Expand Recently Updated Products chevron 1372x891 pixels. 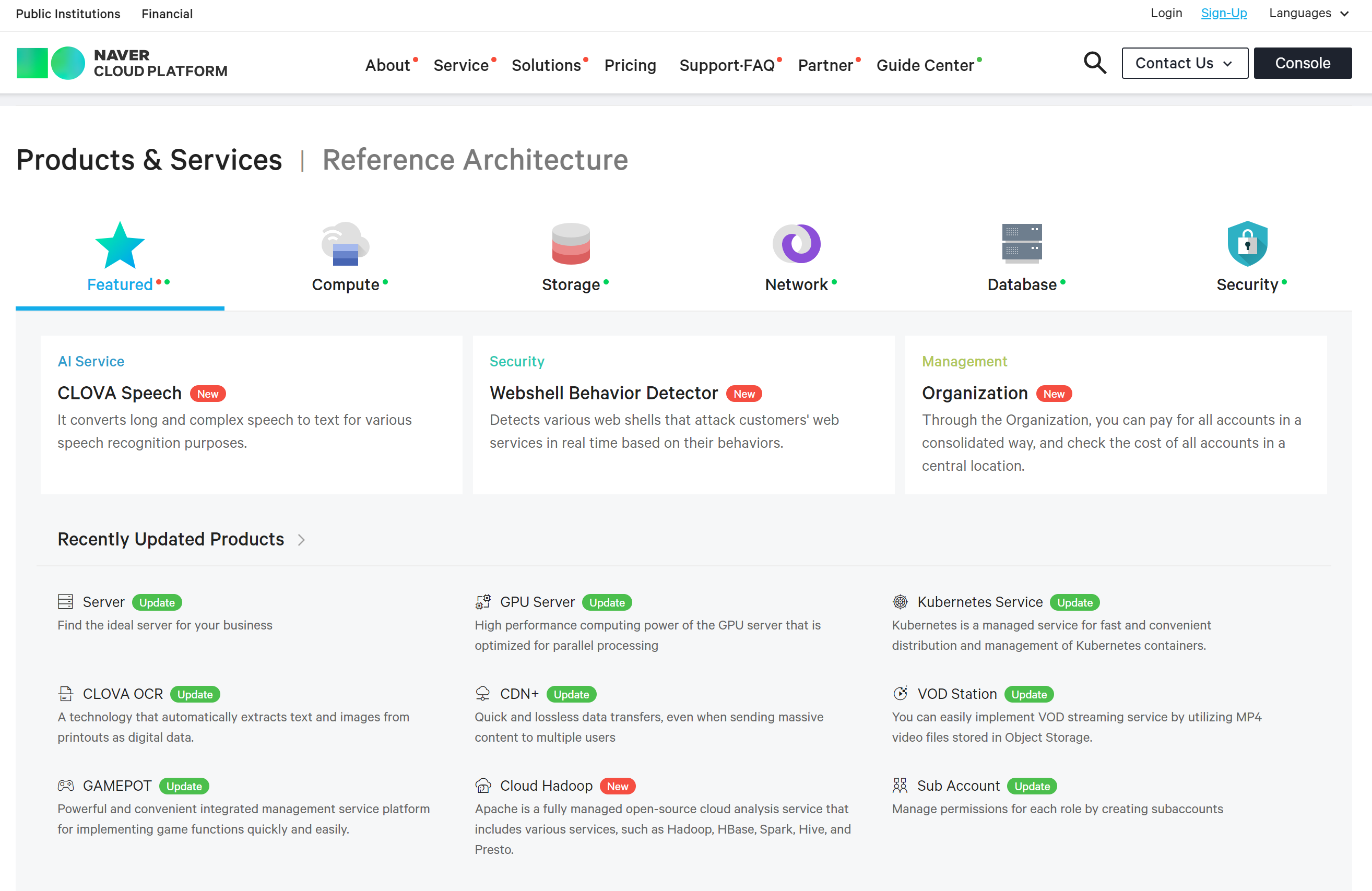pyautogui.click(x=301, y=539)
